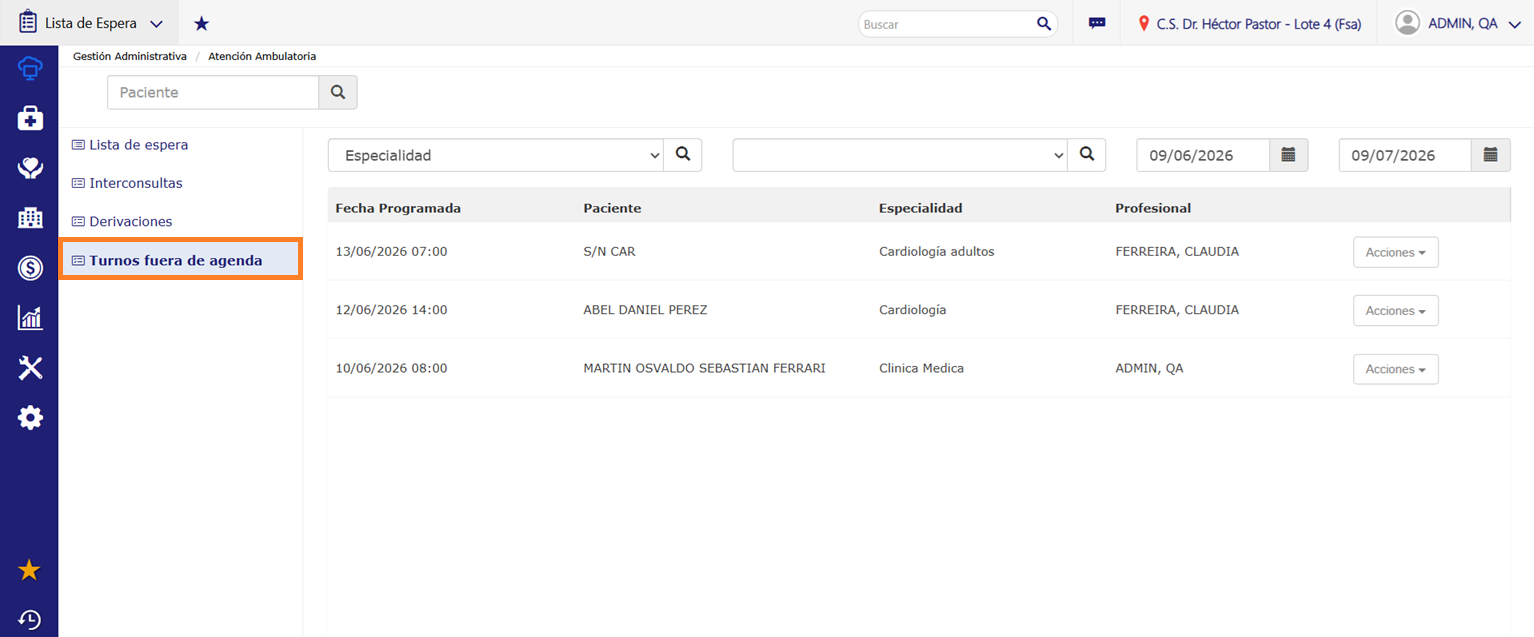Select C.S. Dr. Héctor Pastor location

pyautogui.click(x=1259, y=24)
